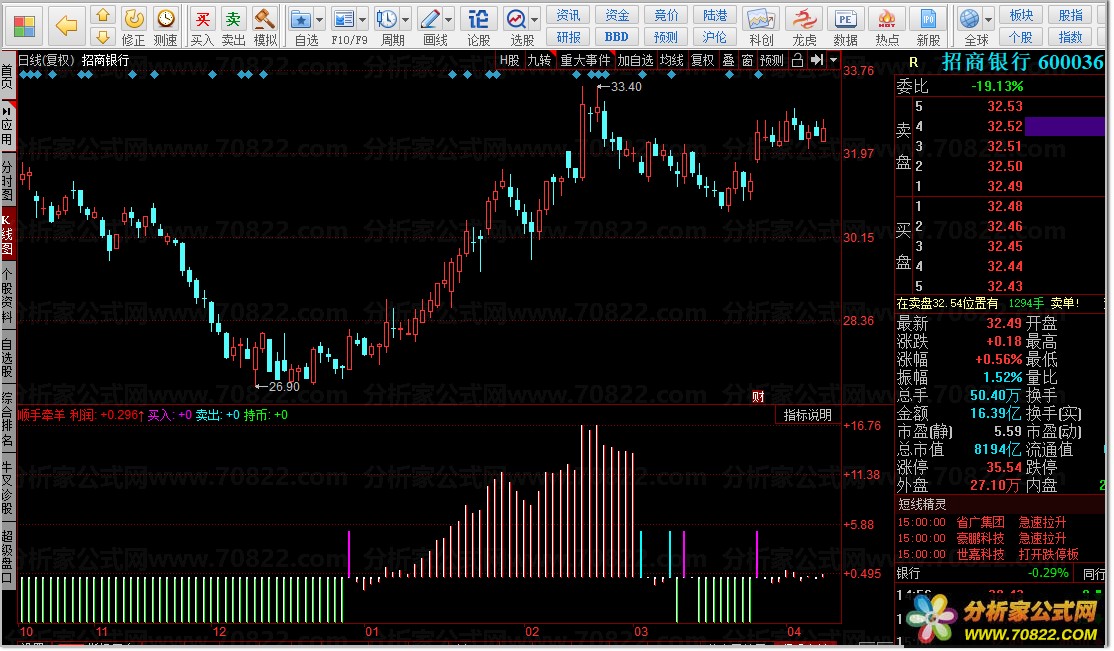Open the 数据 PE icon
Image resolution: width=1114 pixels, height=651 pixels.
[845, 19]
